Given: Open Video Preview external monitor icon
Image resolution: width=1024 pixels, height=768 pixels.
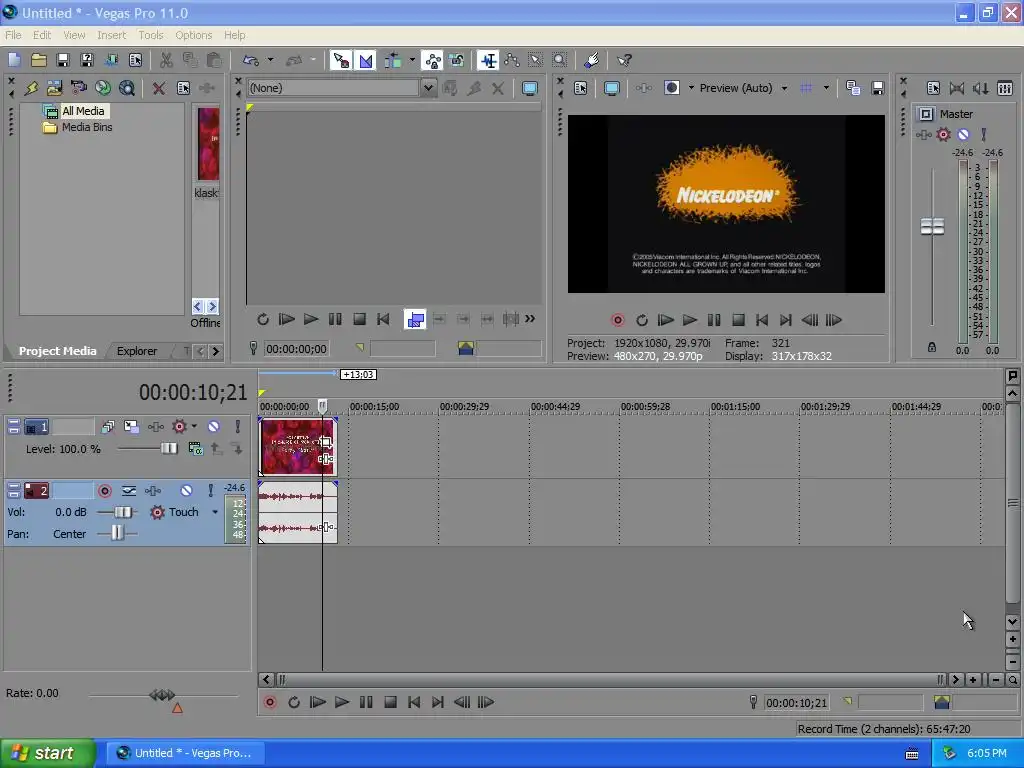Looking at the screenshot, I should (x=612, y=88).
